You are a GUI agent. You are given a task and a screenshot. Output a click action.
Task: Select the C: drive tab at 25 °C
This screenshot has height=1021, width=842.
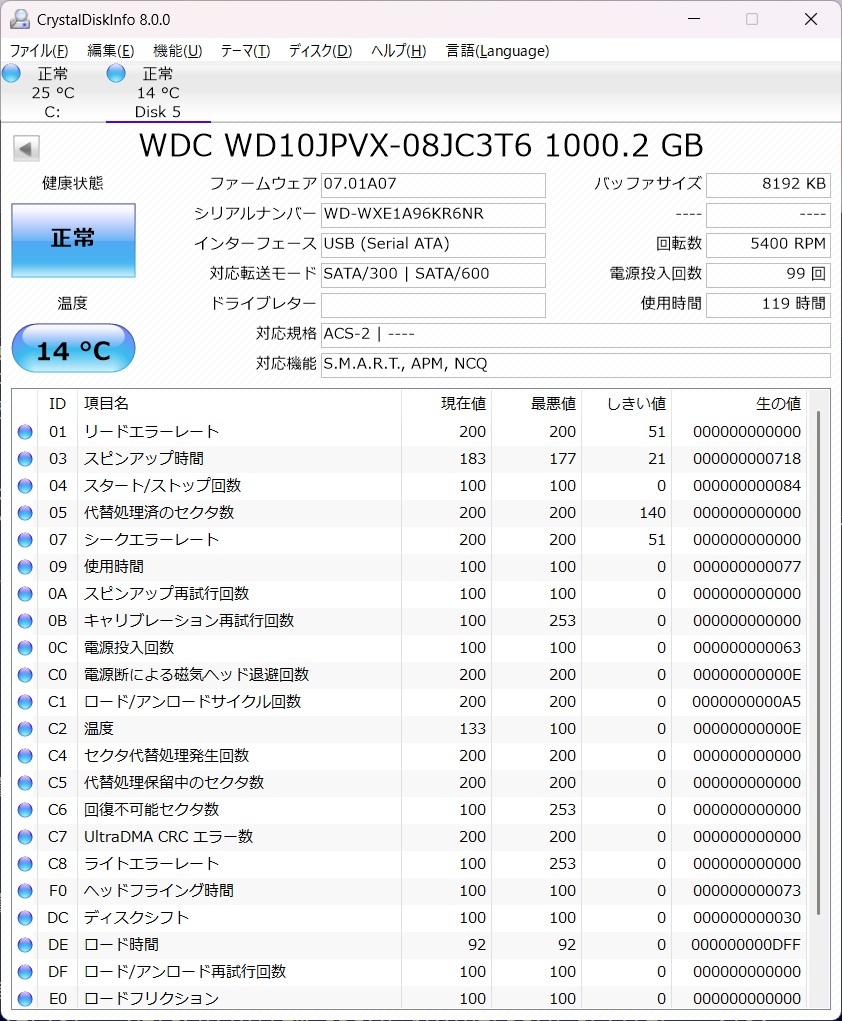click(x=52, y=92)
